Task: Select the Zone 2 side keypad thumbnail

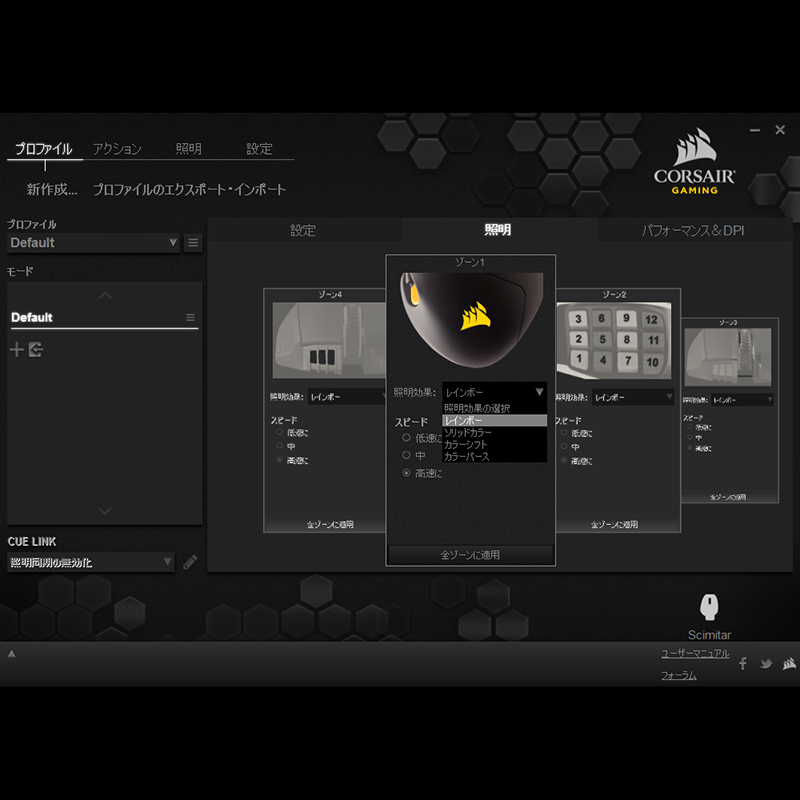Action: pyautogui.click(x=614, y=340)
